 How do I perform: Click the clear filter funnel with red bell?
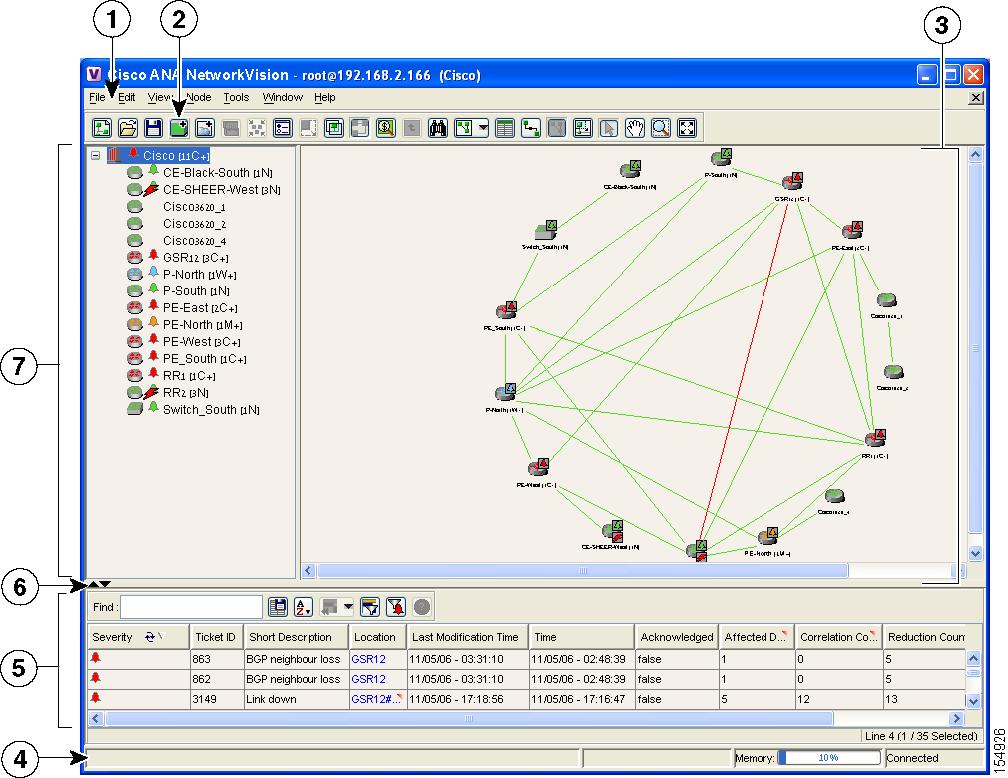click(396, 607)
